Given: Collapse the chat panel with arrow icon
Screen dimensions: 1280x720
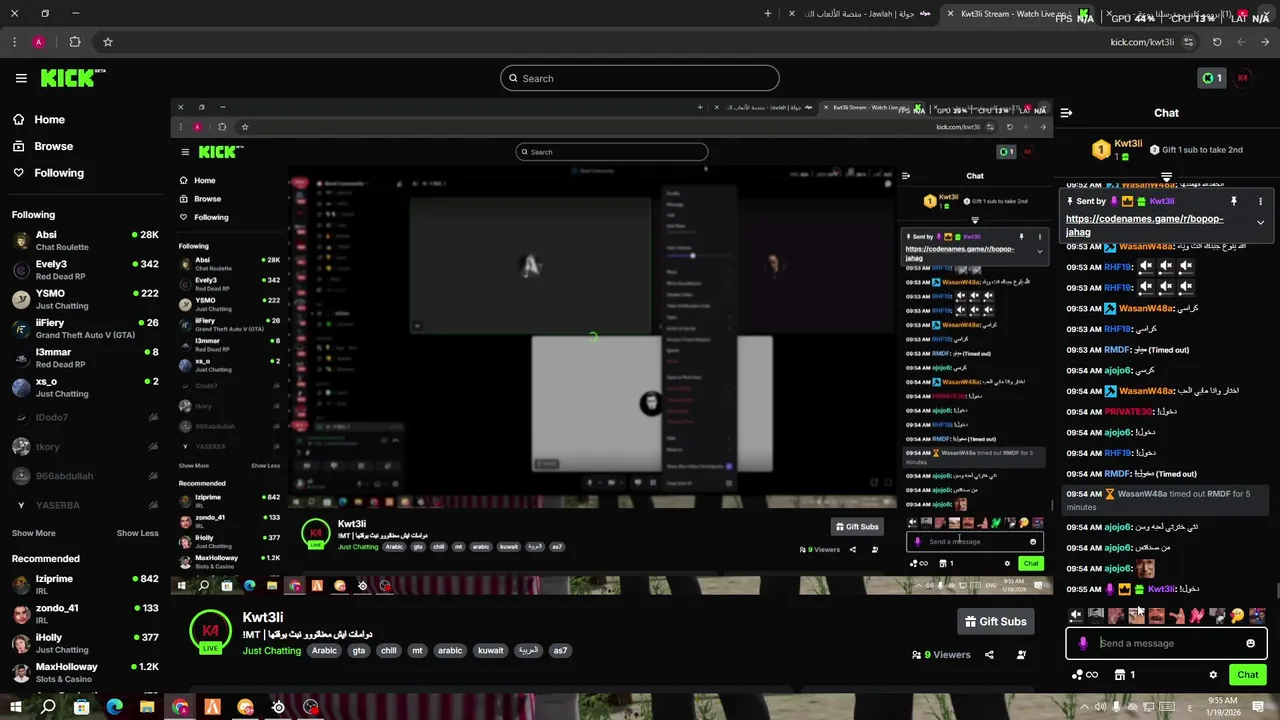Looking at the screenshot, I should point(1066,113).
